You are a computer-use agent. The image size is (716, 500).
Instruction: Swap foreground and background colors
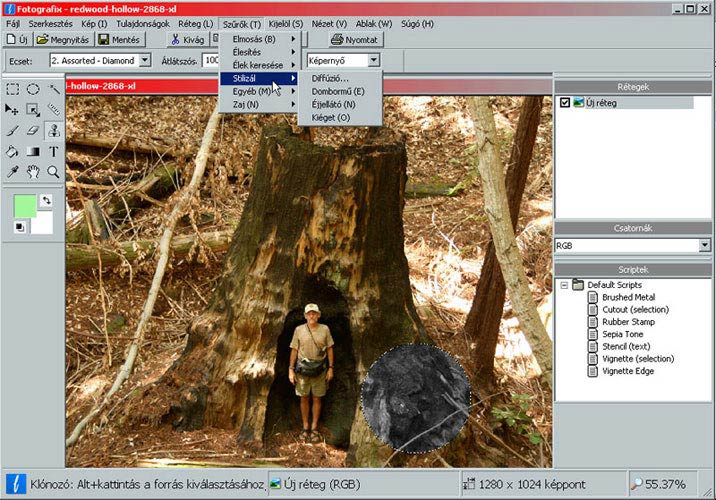pyautogui.click(x=44, y=201)
